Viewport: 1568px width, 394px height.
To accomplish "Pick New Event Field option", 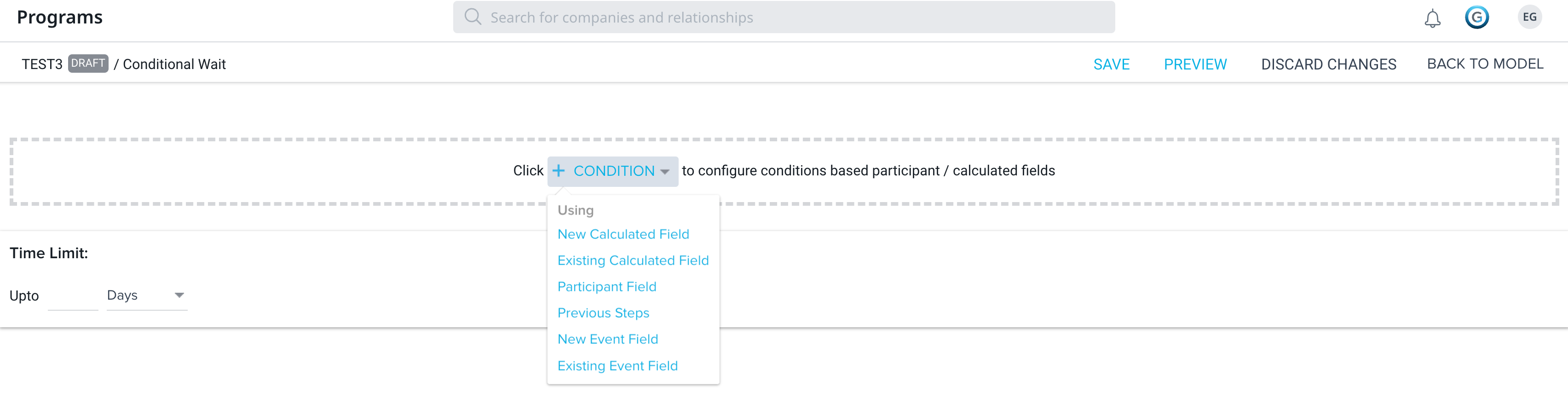I will [607, 339].
